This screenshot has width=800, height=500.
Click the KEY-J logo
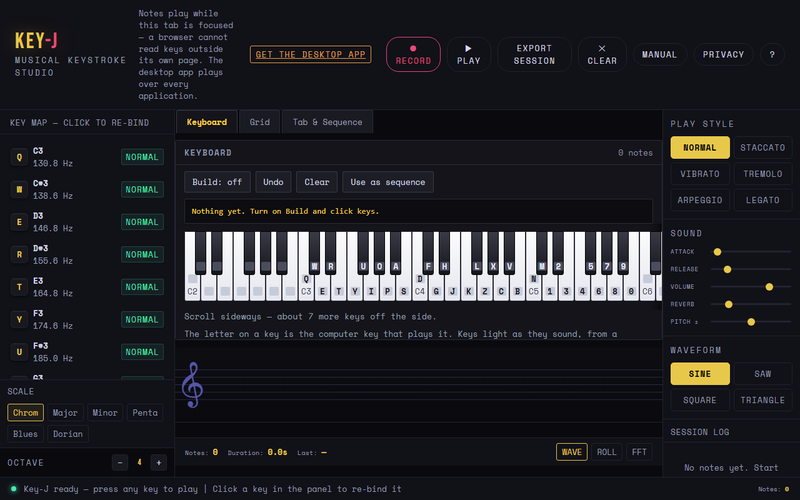pos(36,40)
